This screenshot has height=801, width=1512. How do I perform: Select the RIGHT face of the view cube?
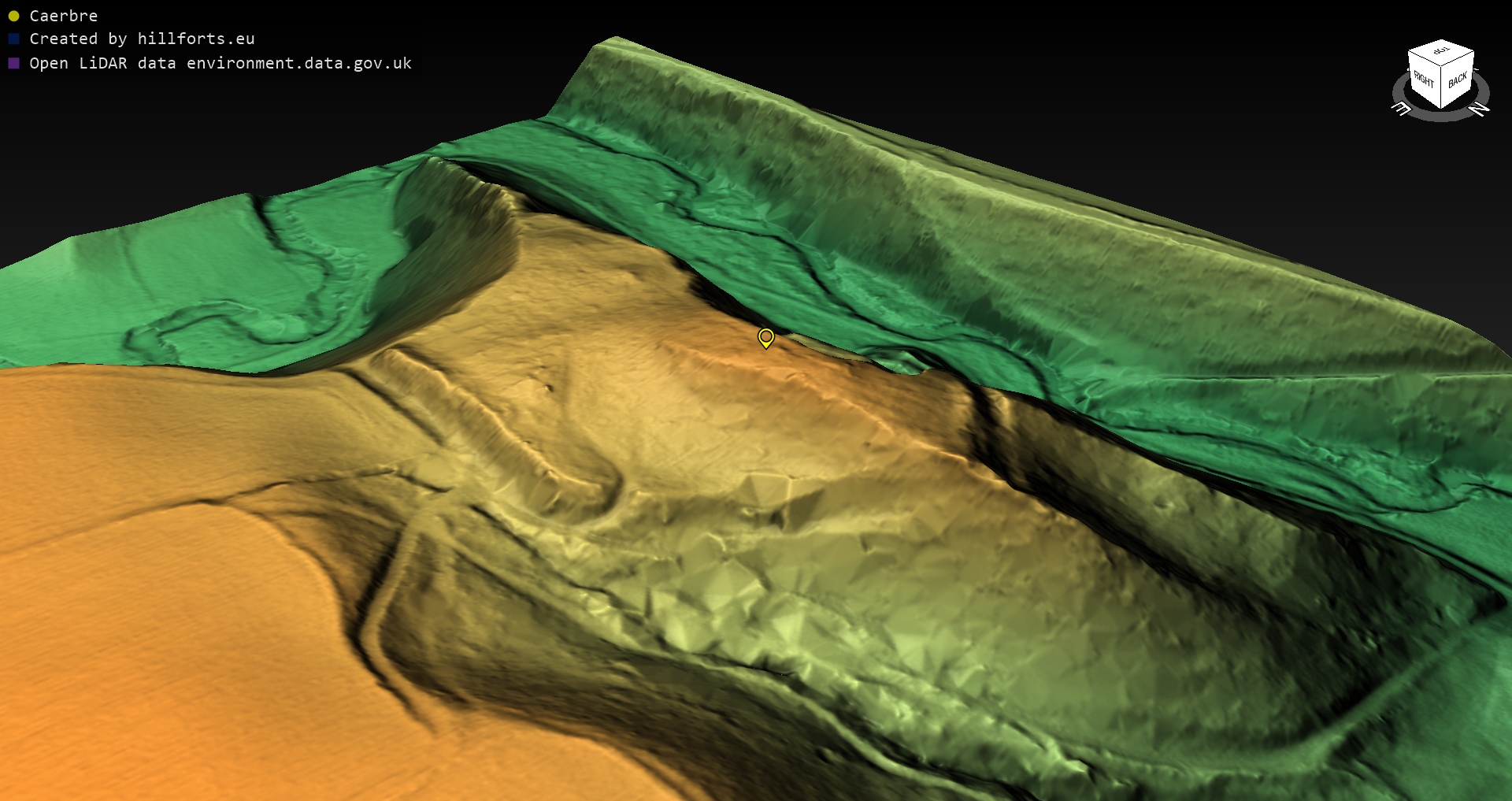click(x=1423, y=80)
